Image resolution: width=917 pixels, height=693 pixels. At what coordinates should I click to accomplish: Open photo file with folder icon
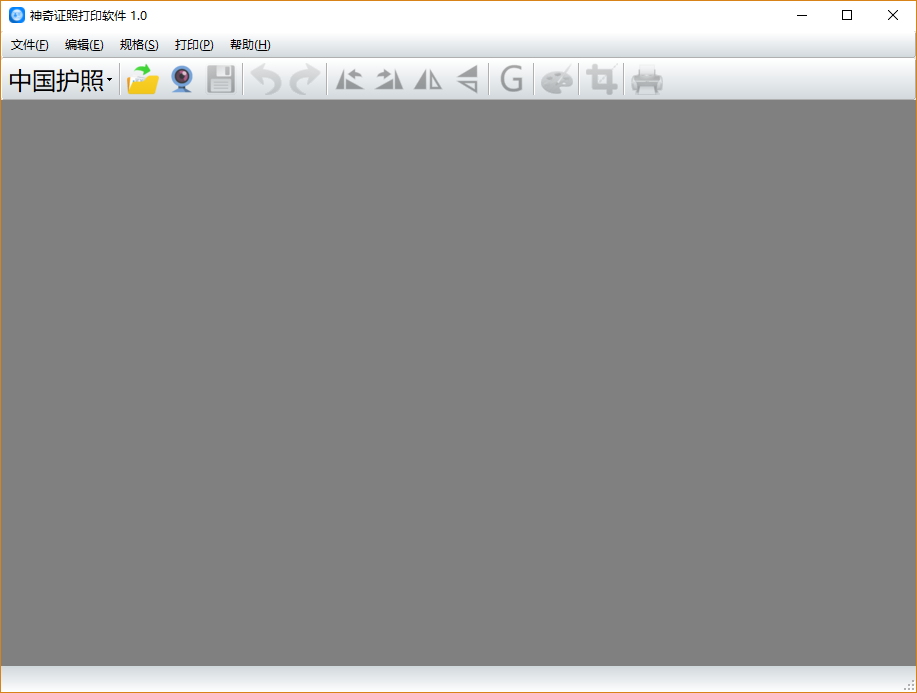(x=143, y=79)
